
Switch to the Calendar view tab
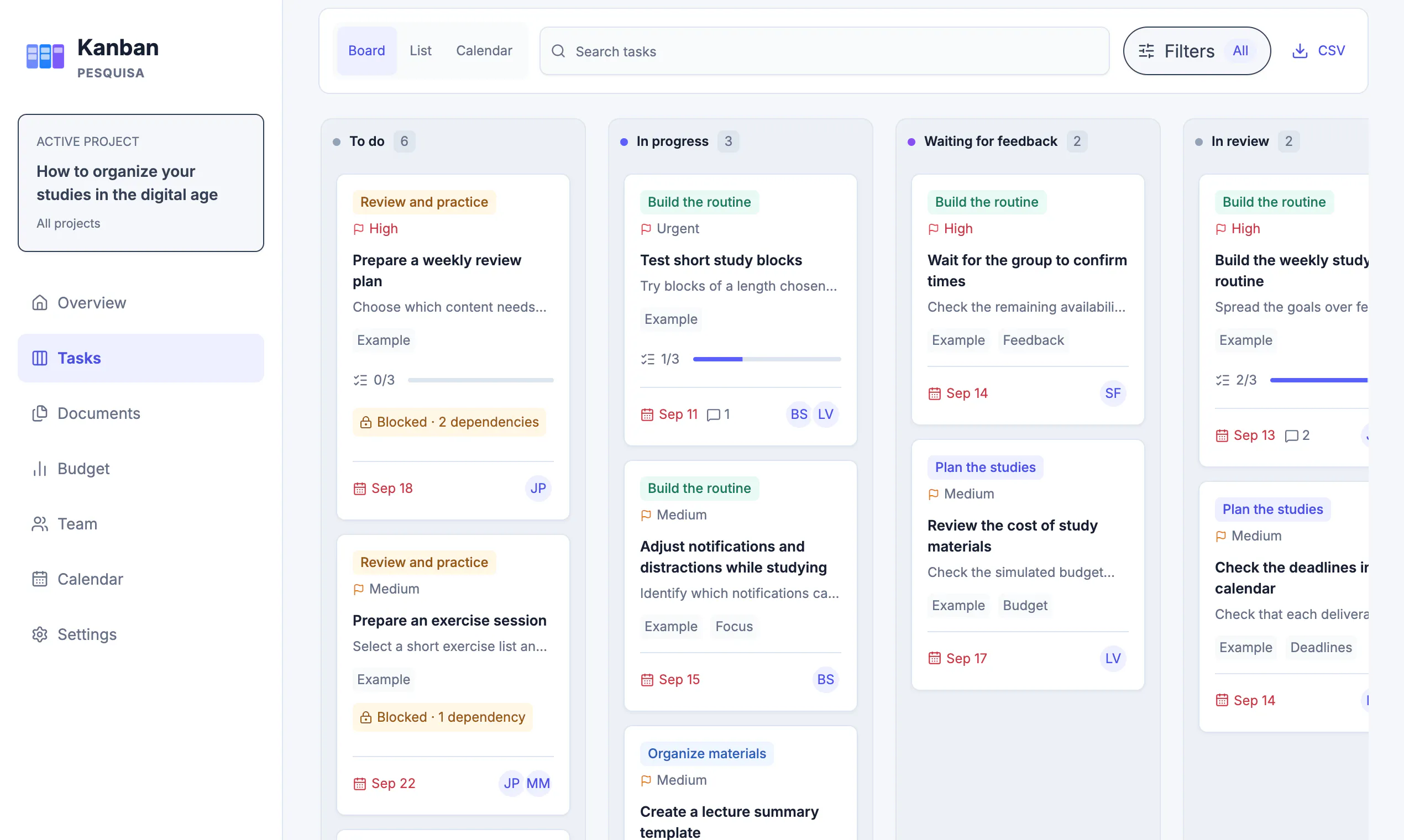[x=484, y=51]
